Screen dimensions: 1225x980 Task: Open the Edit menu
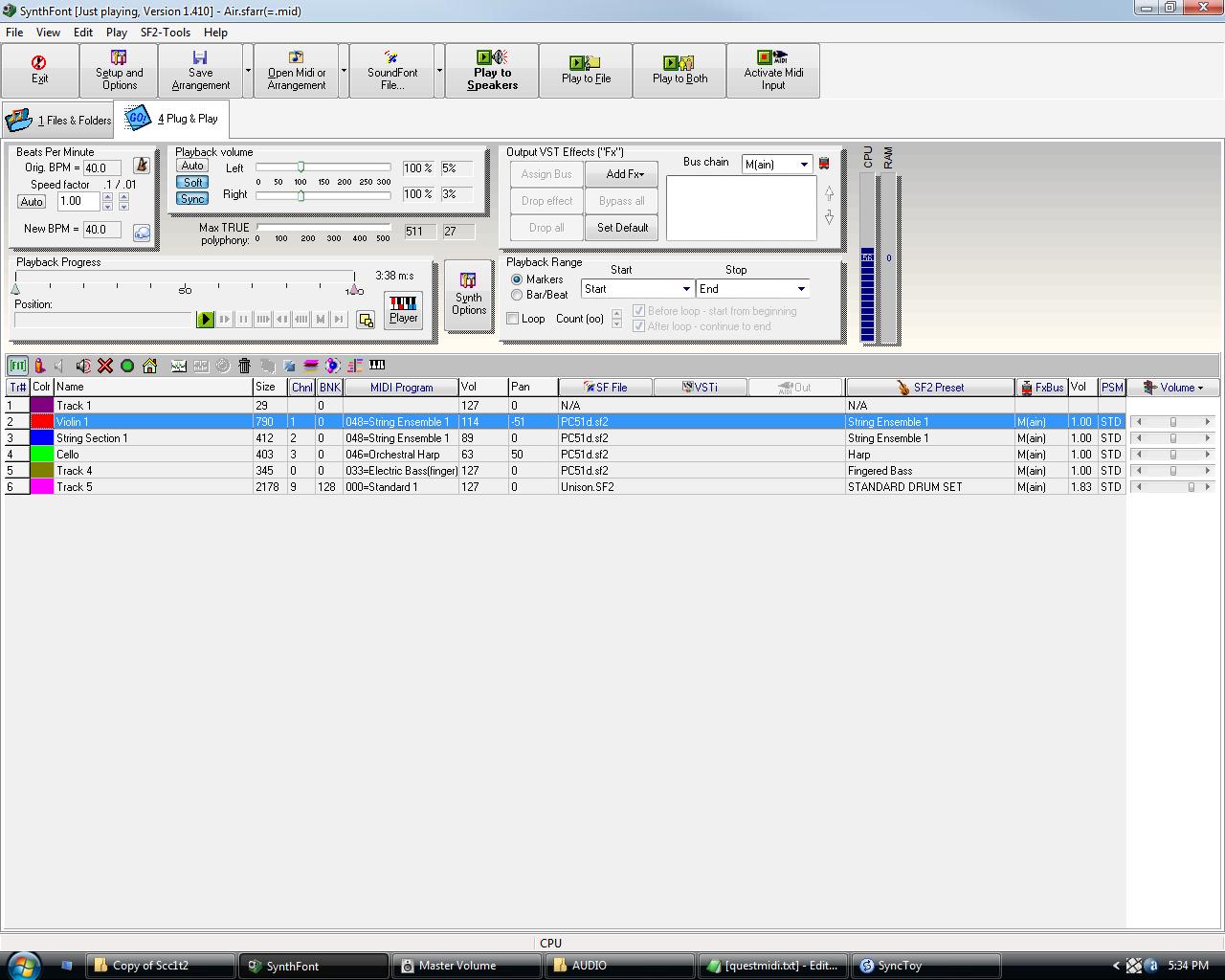(83, 33)
